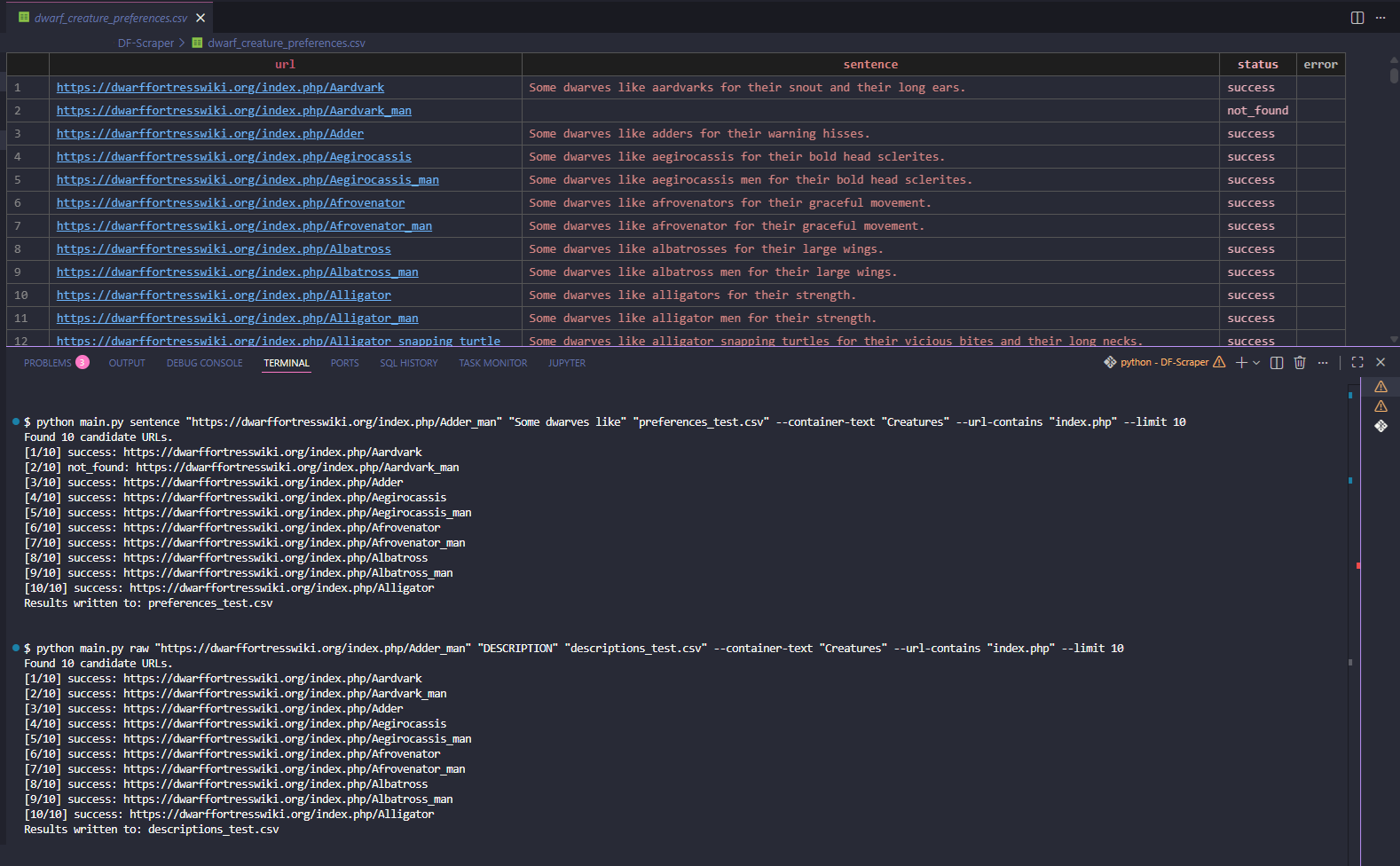Create a new terminal with plus icon
The width and height of the screenshot is (1400, 866).
(1241, 362)
